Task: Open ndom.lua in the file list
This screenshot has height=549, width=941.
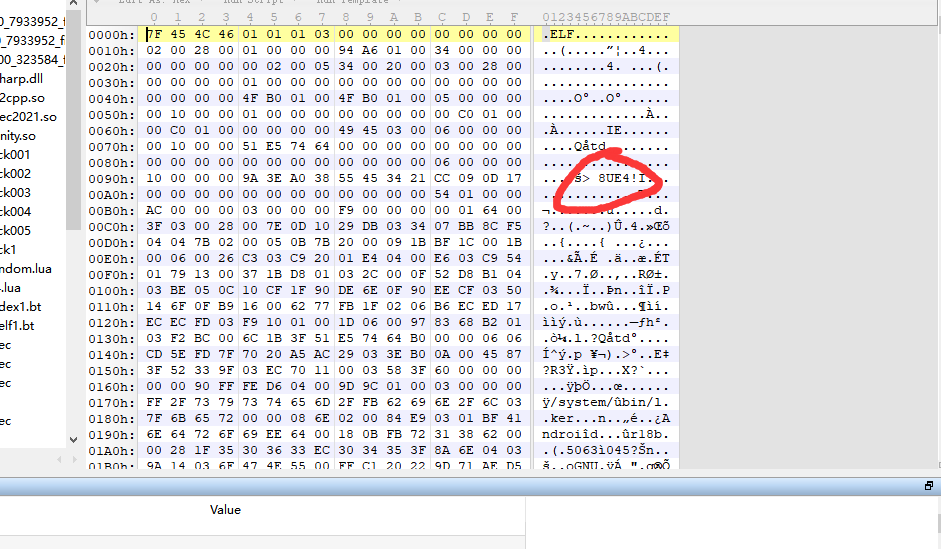Action: (26, 269)
